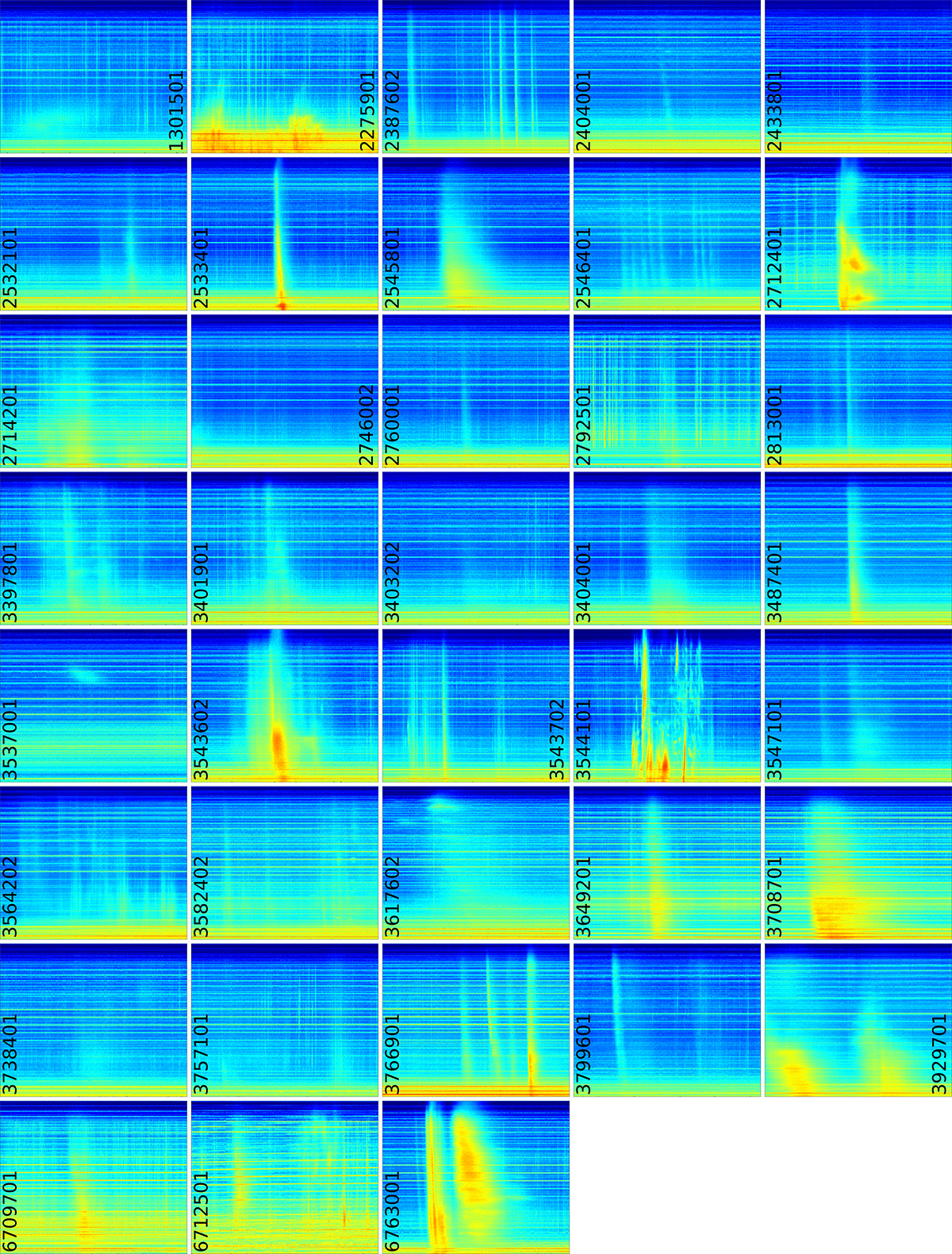Screen dimensions: 952x1254
Task: Click the 2387602 spectrogram thumbnail
Action: [x=476, y=77]
